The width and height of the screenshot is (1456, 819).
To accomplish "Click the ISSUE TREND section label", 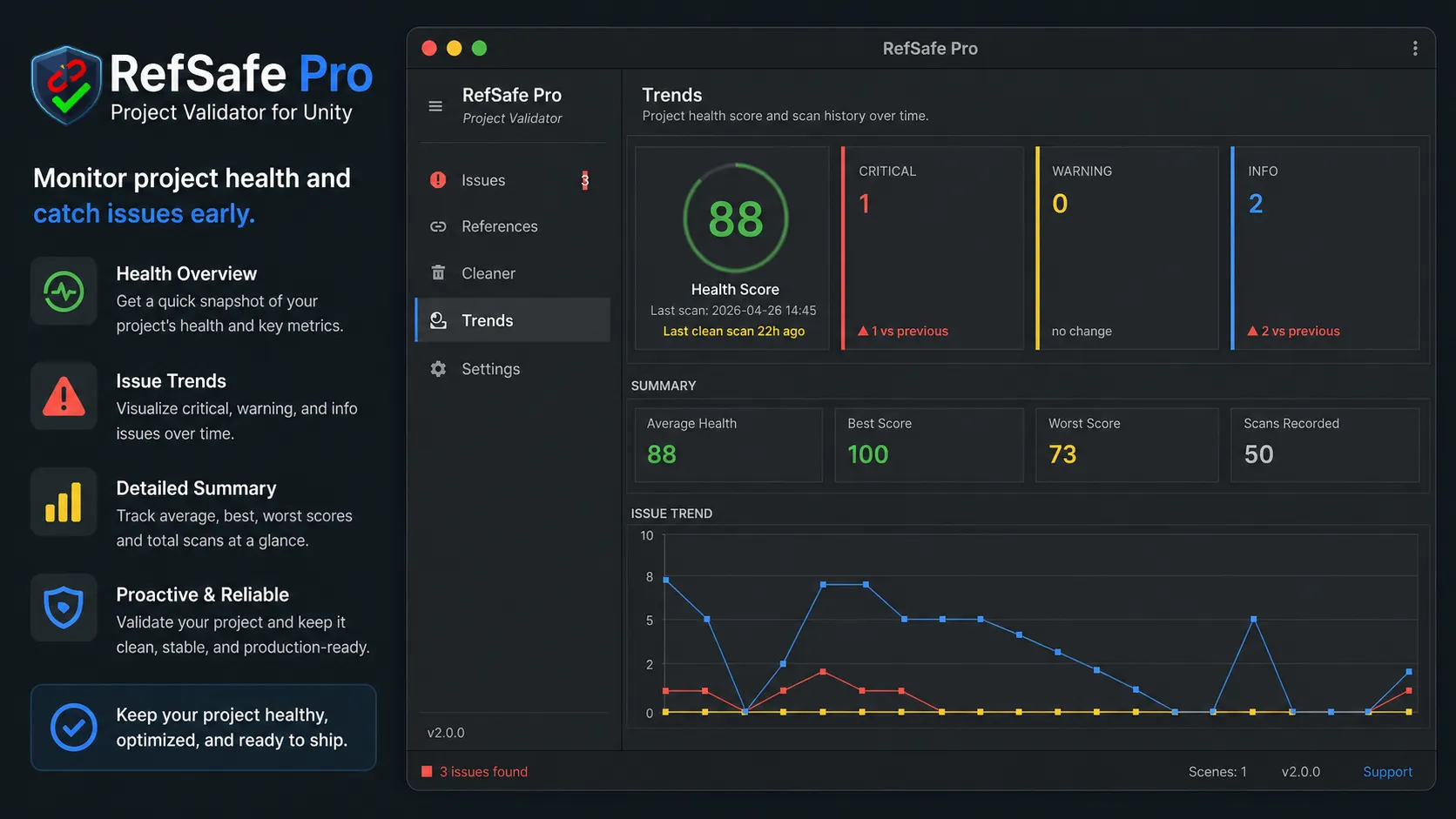I will [671, 514].
